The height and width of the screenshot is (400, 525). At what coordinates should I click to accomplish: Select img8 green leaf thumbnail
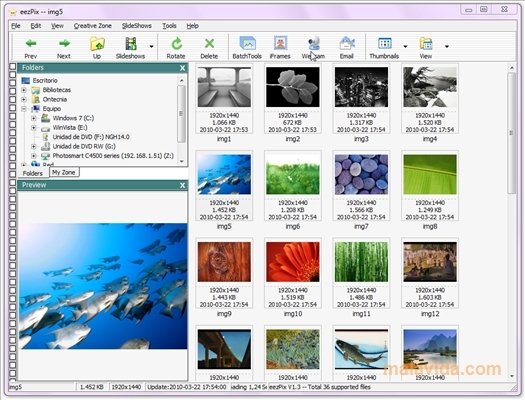(430, 174)
